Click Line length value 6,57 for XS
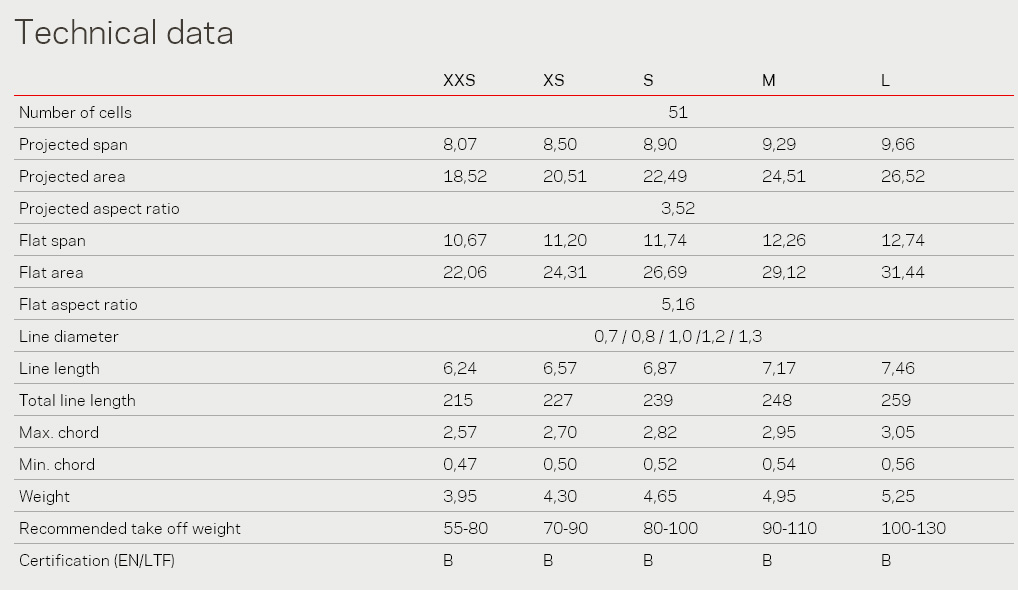The height and width of the screenshot is (590, 1018). click(x=560, y=369)
